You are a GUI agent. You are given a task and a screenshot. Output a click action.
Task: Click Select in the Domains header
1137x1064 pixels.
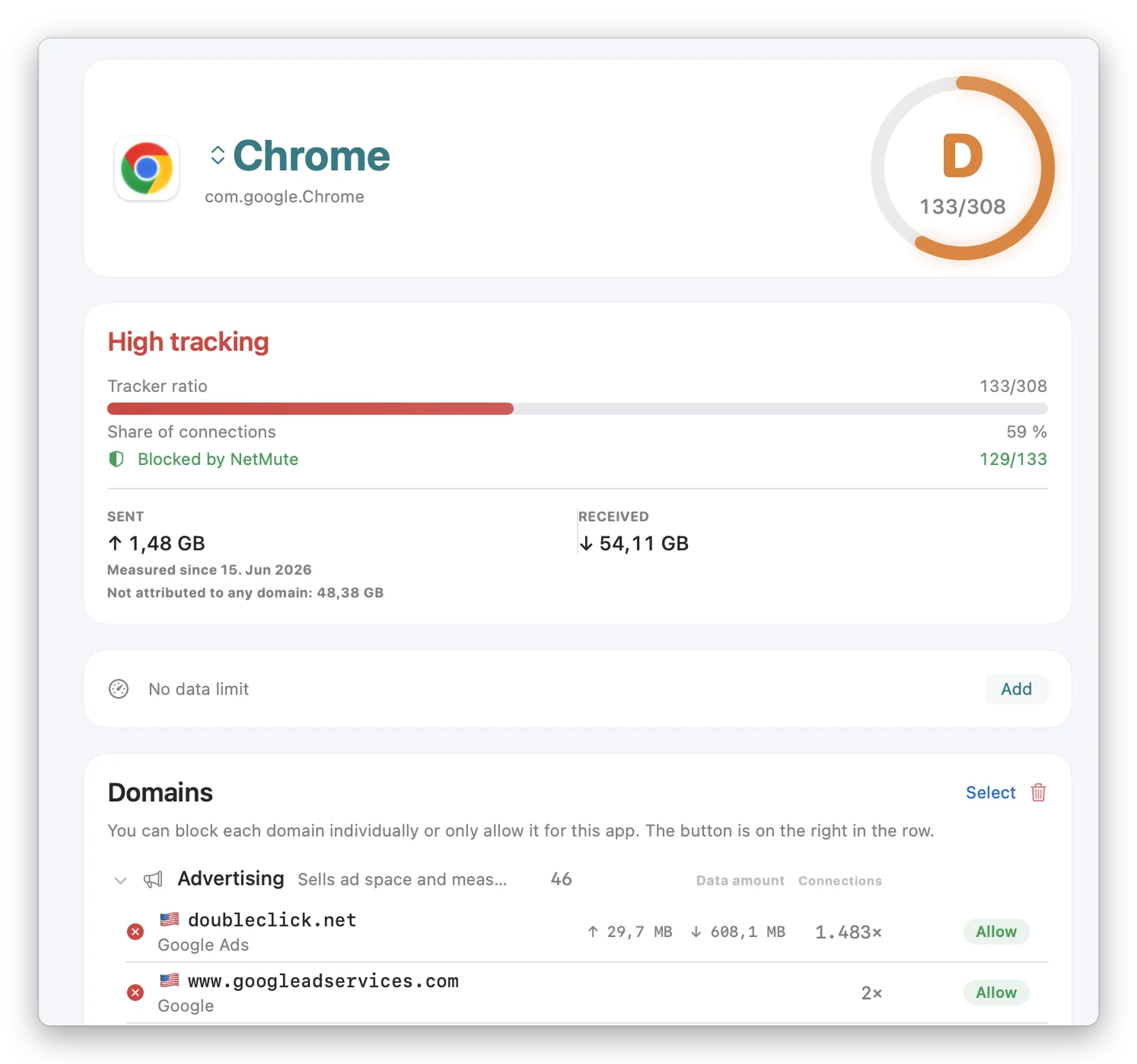click(990, 792)
